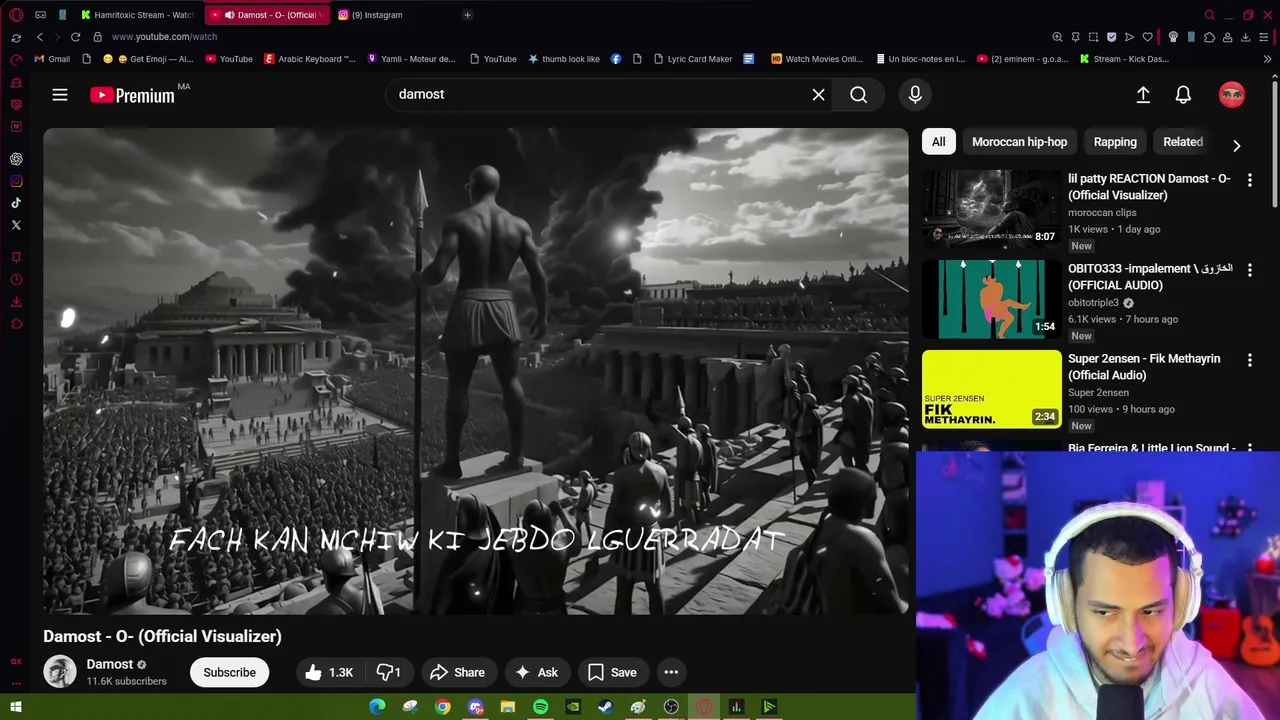Viewport: 1280px width, 720px height.
Task: Open the Gmail bookmark
Action: (52, 59)
